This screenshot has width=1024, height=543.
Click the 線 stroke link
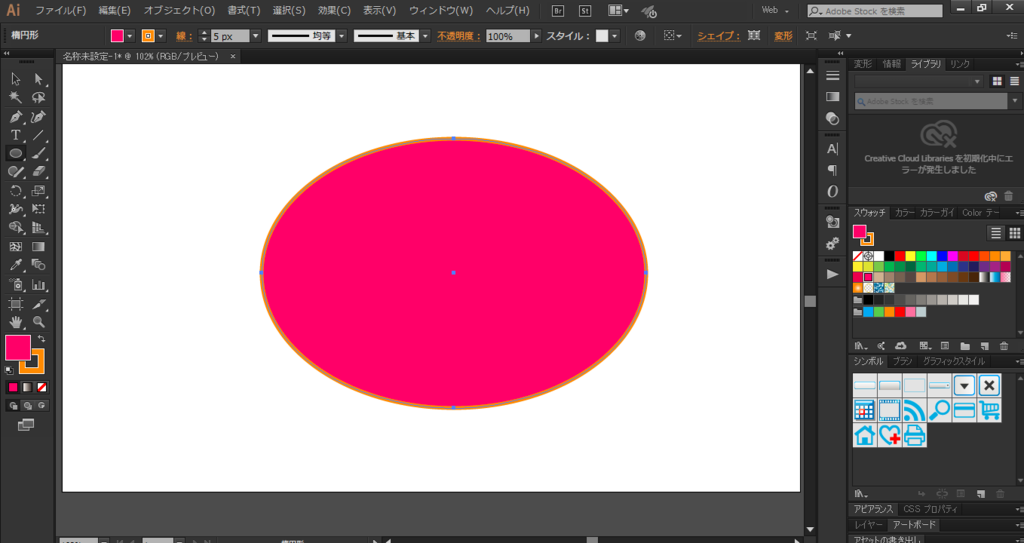coord(184,37)
